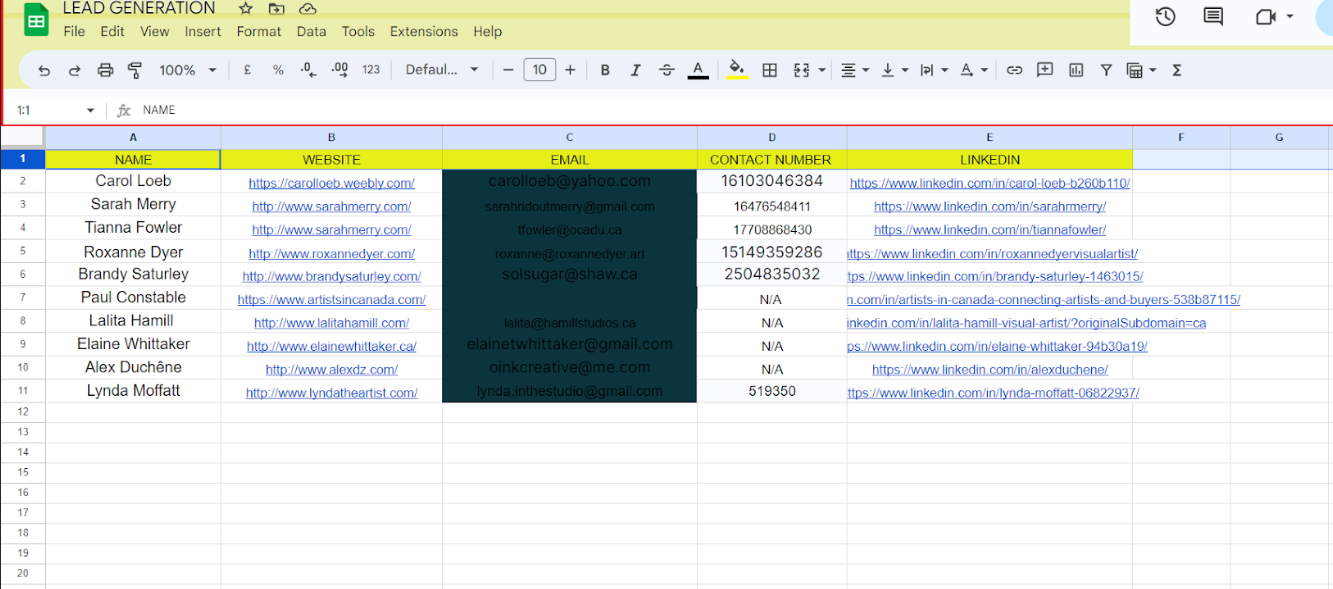This screenshot has height=589, width=1333.
Task: Format selection as percent
Action: pos(278,70)
